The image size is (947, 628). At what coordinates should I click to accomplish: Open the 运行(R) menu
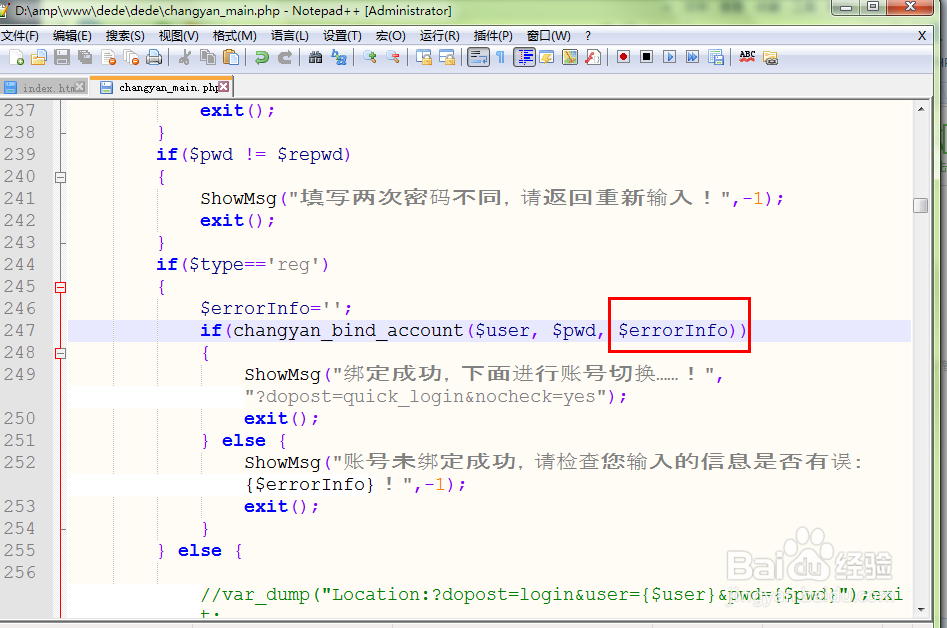[440, 36]
